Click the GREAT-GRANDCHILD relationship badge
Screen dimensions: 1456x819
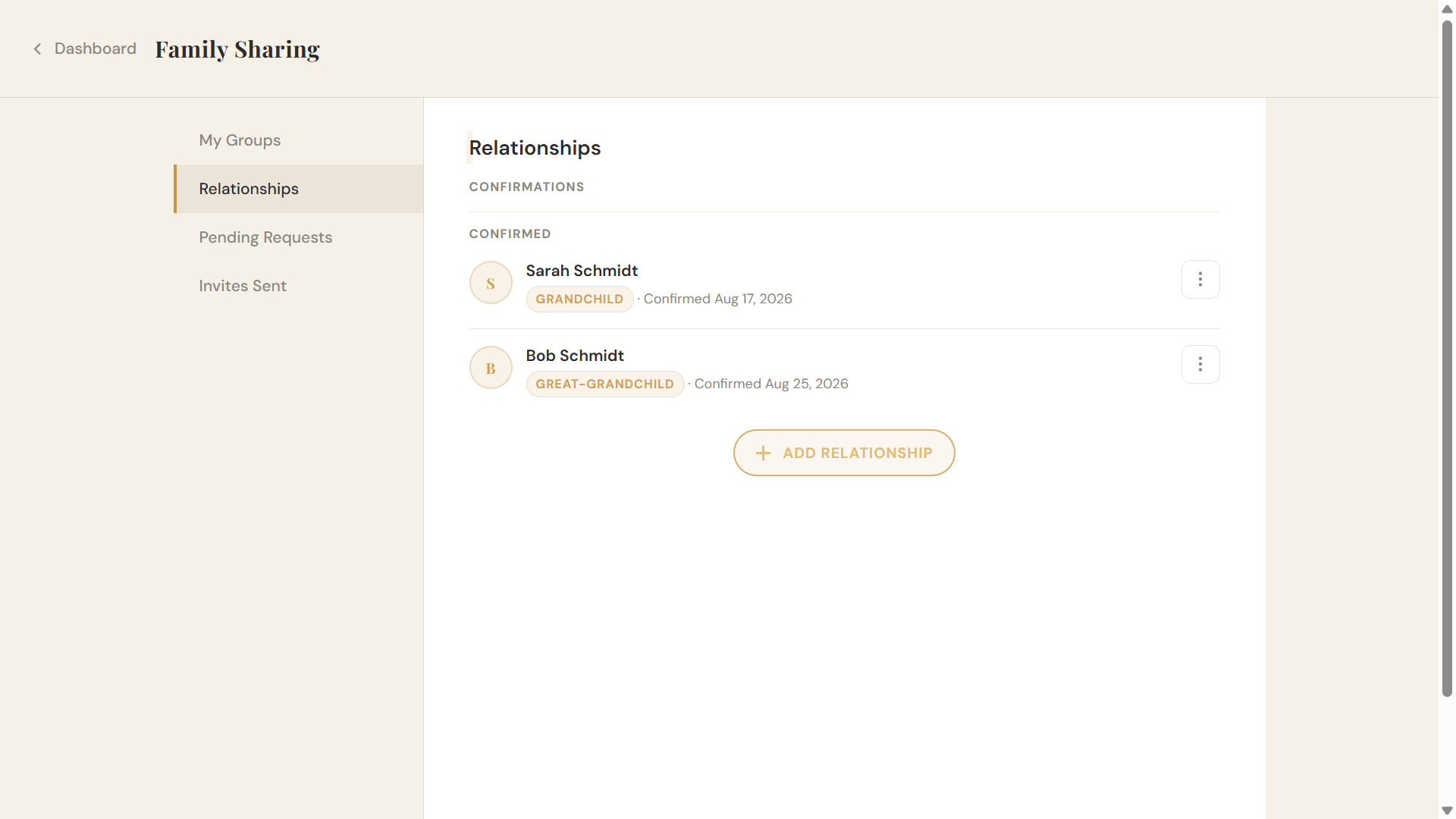point(604,384)
